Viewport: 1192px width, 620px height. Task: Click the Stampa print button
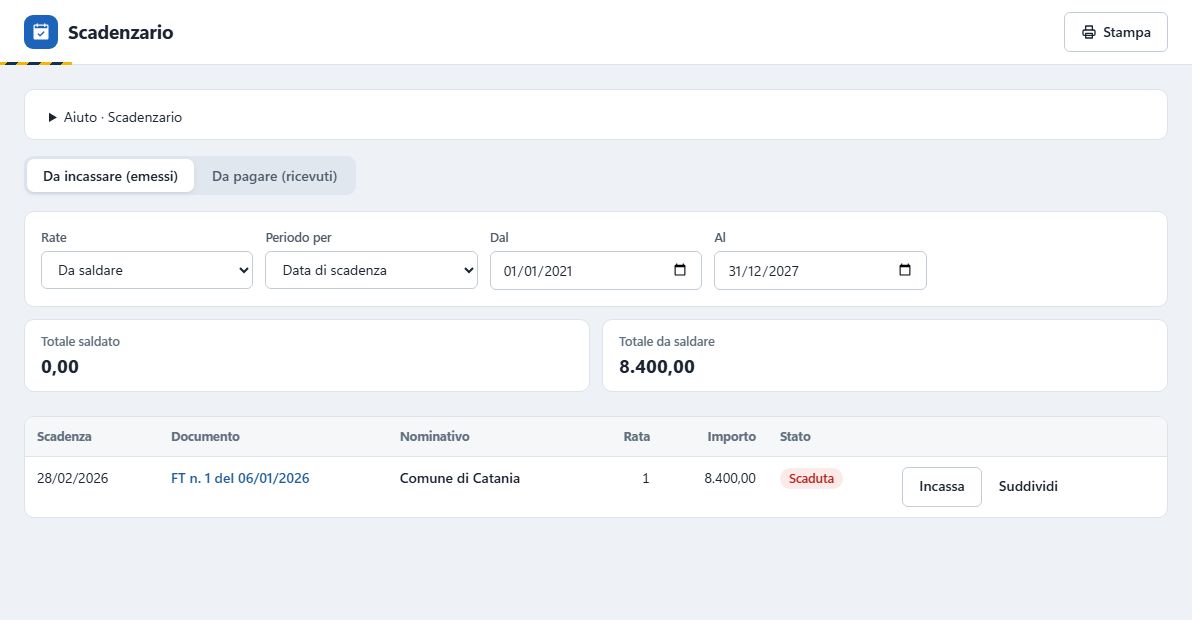1115,32
